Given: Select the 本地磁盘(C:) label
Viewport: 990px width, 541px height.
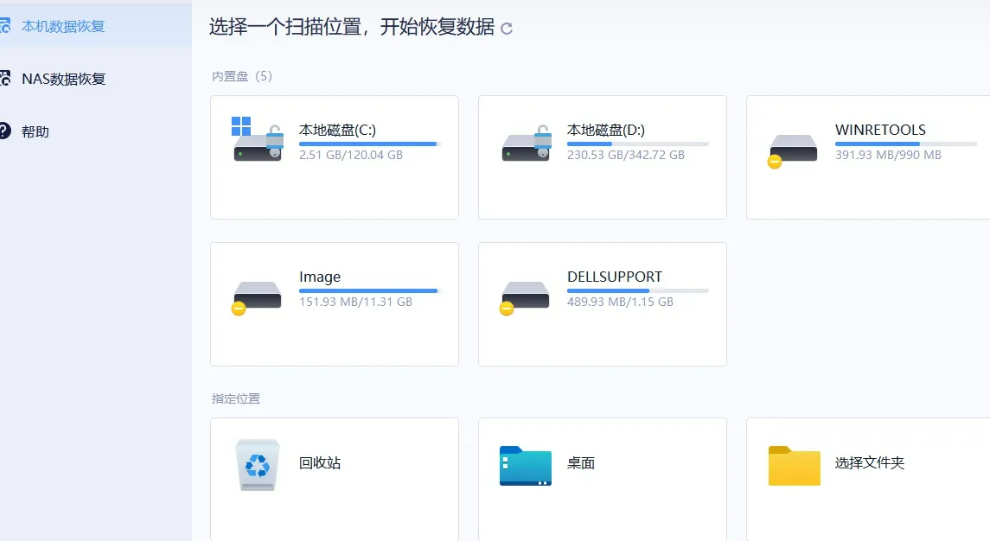Looking at the screenshot, I should (338, 130).
